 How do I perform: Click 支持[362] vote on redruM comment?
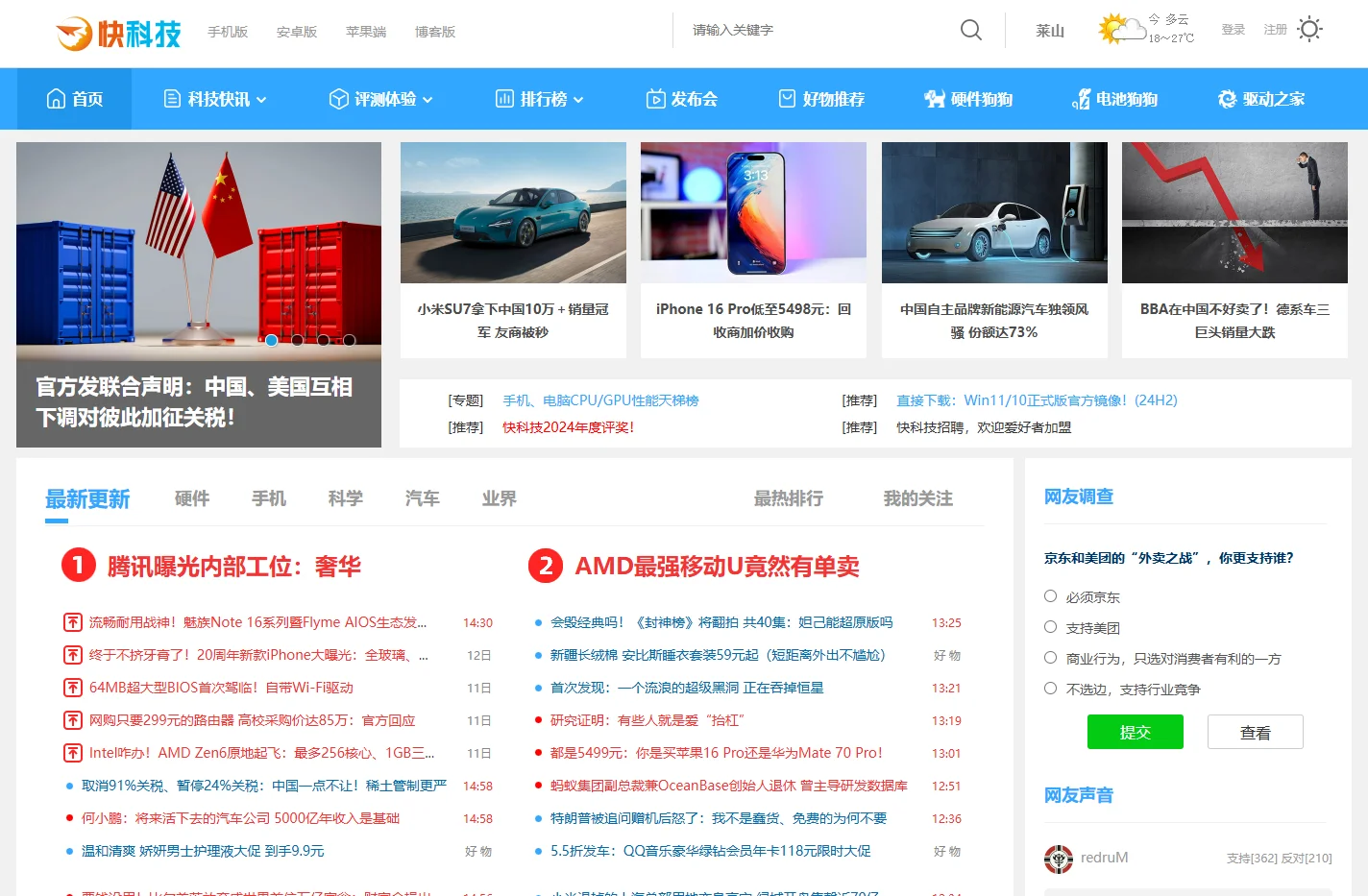click(x=1252, y=859)
